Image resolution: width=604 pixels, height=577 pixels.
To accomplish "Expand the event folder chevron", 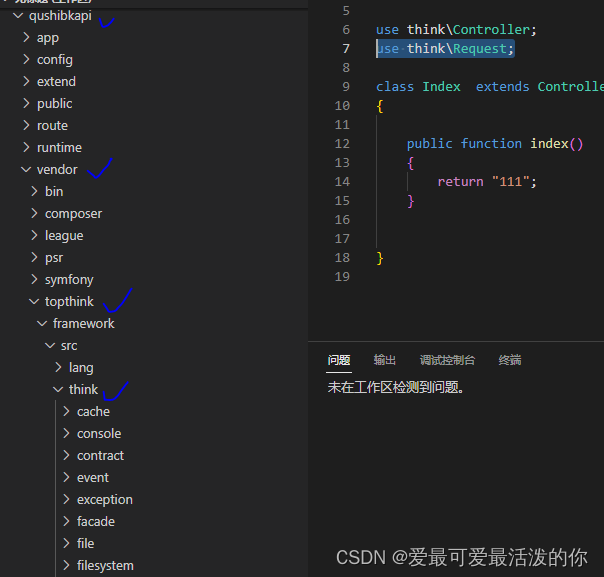I will 67,477.
